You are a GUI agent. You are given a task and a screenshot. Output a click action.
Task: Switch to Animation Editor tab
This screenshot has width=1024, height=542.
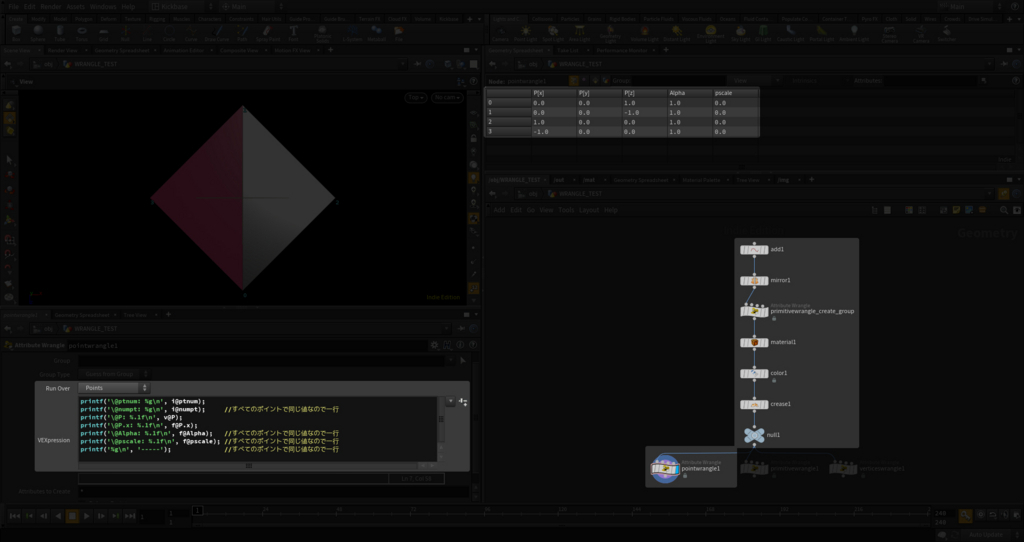tap(184, 50)
